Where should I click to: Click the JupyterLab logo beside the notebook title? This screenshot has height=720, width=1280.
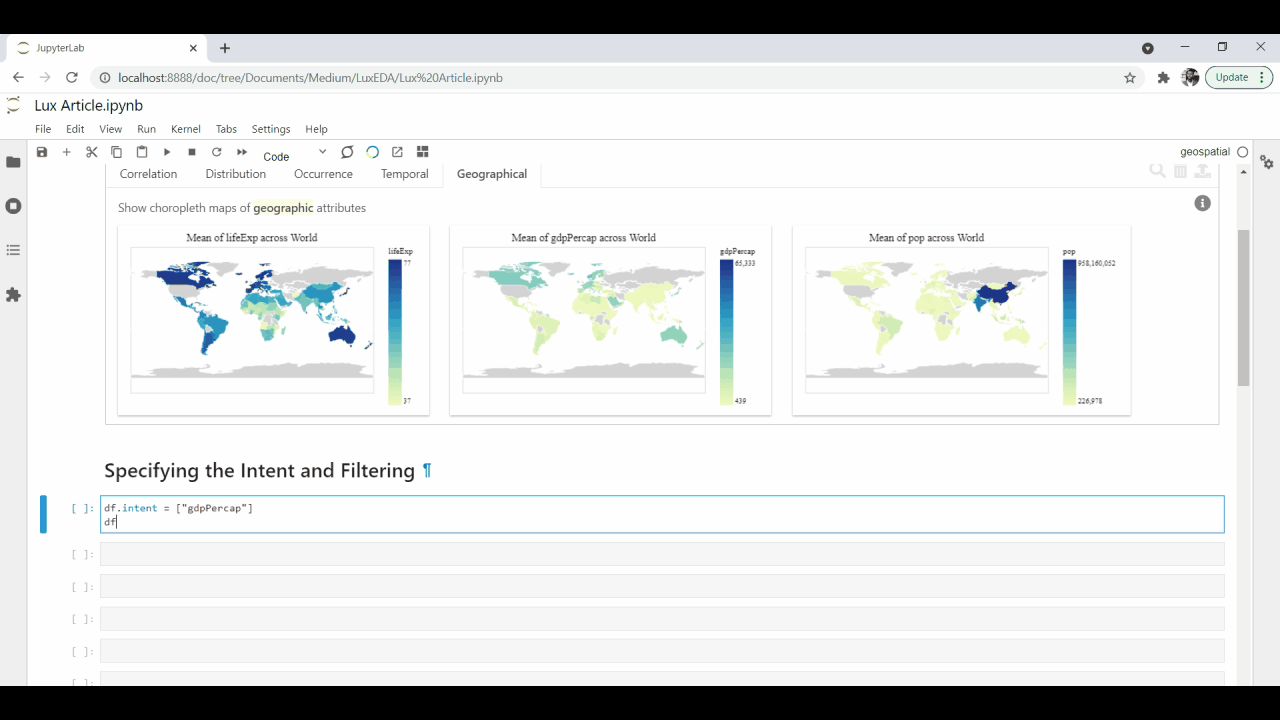pyautogui.click(x=13, y=105)
